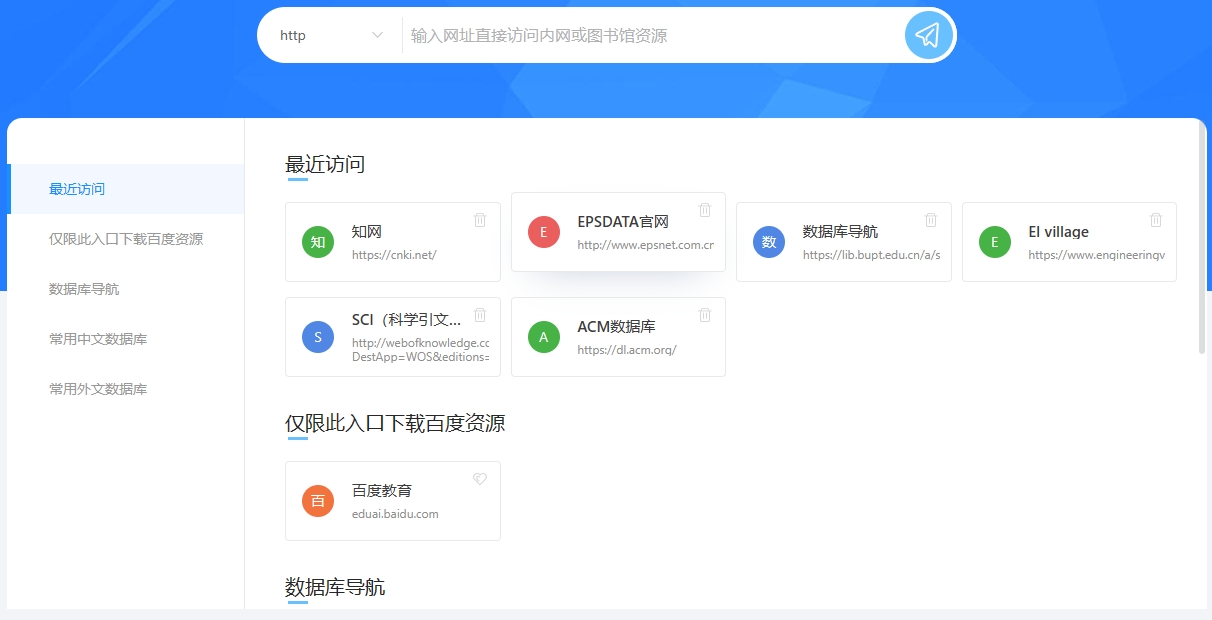The height and width of the screenshot is (620, 1212).
Task: Select 最近访问 in the sidebar
Action: pyautogui.click(x=126, y=189)
